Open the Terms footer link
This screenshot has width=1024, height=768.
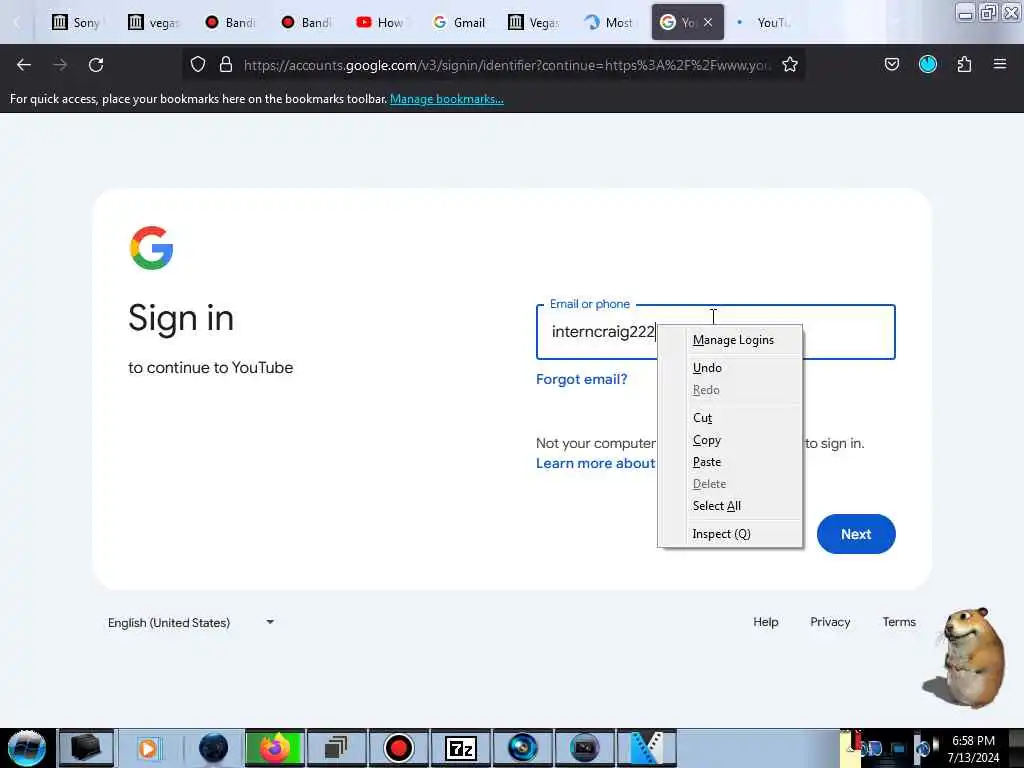pyautogui.click(x=899, y=622)
